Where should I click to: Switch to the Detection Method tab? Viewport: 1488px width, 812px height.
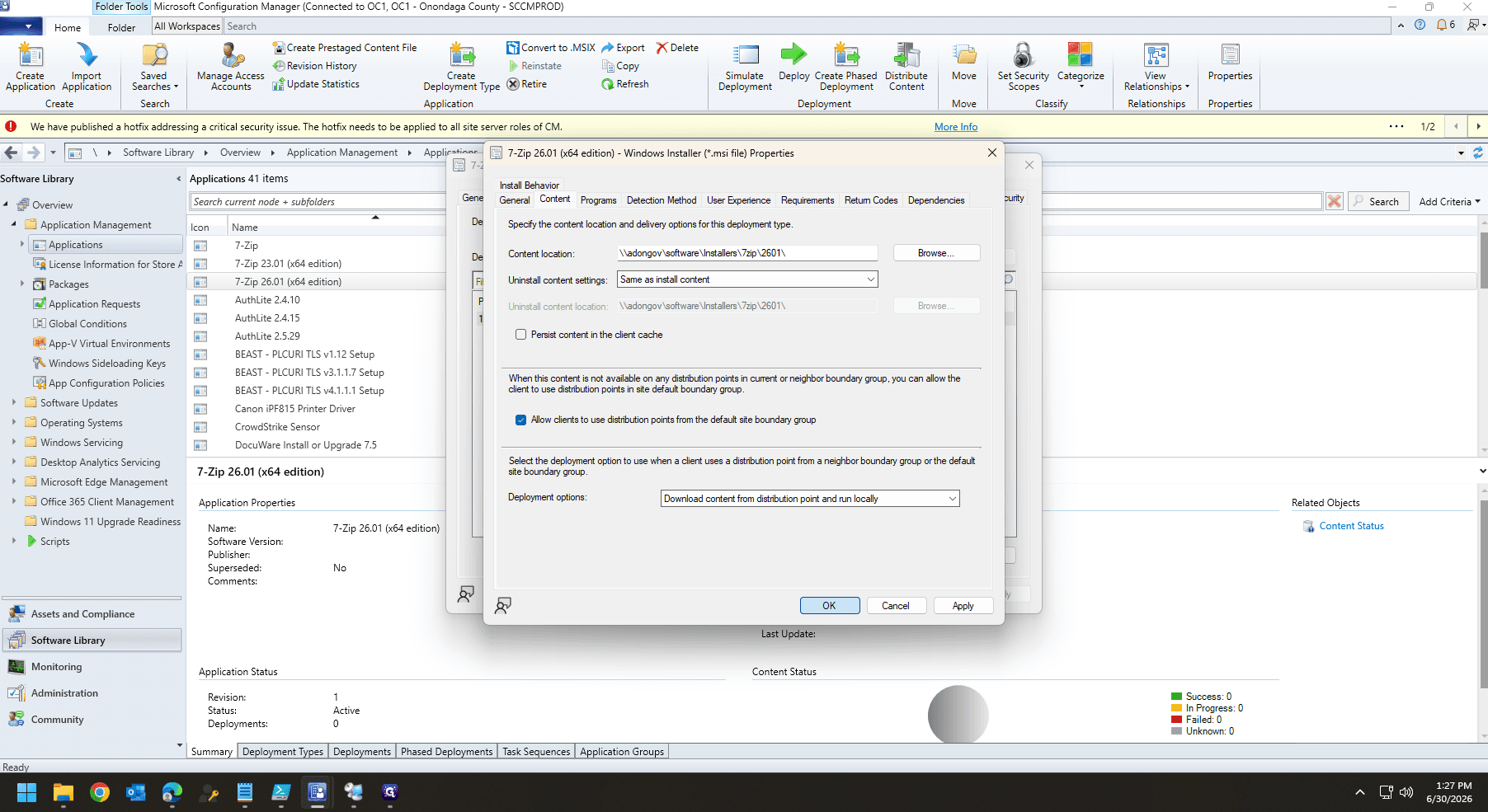pos(662,200)
